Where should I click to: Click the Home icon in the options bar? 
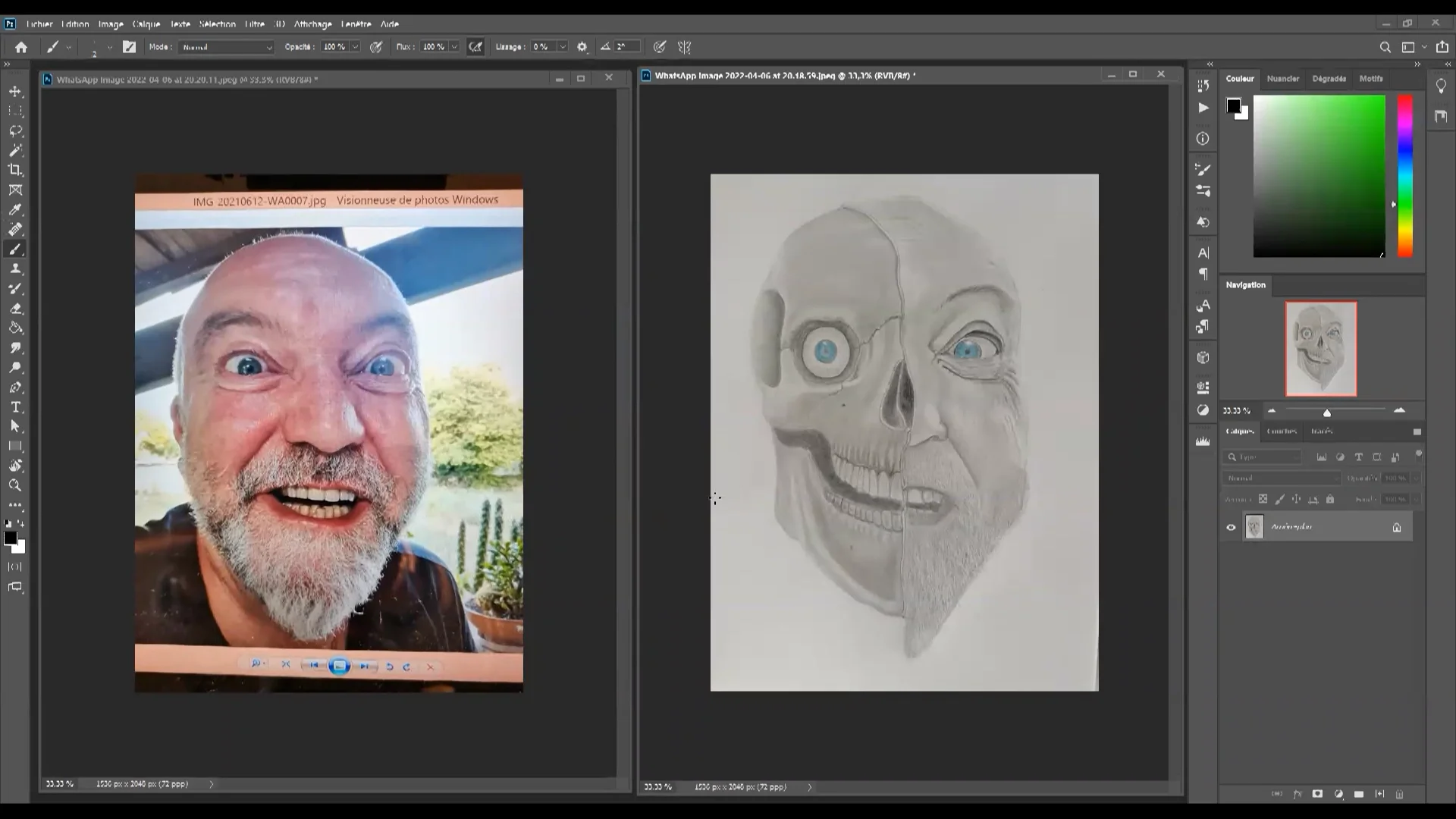click(x=20, y=46)
